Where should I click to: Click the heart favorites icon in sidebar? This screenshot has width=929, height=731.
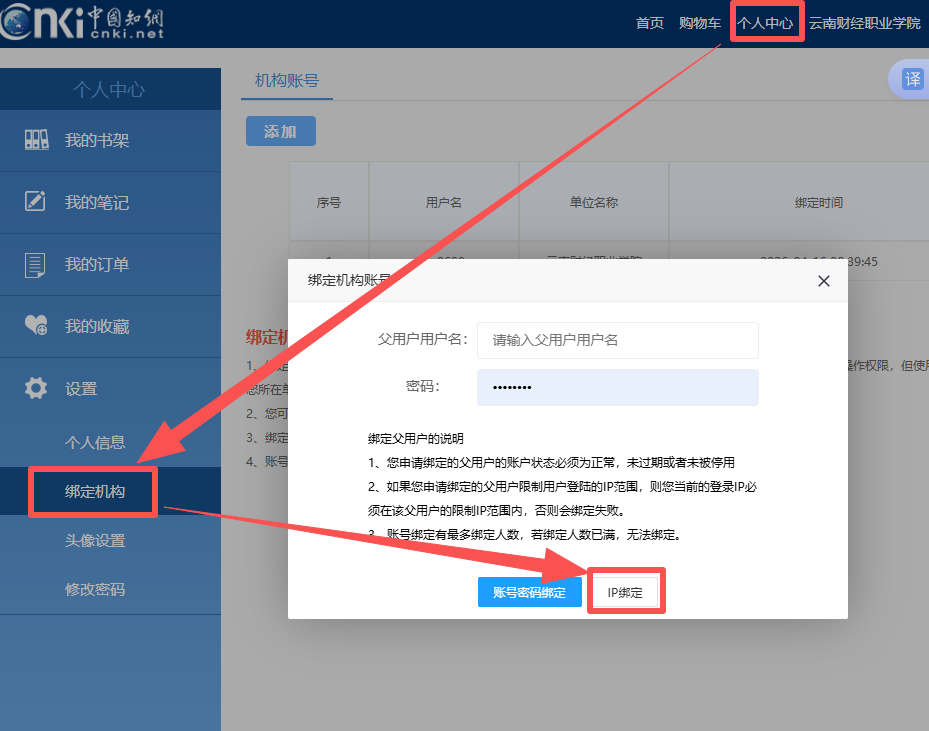(x=36, y=326)
